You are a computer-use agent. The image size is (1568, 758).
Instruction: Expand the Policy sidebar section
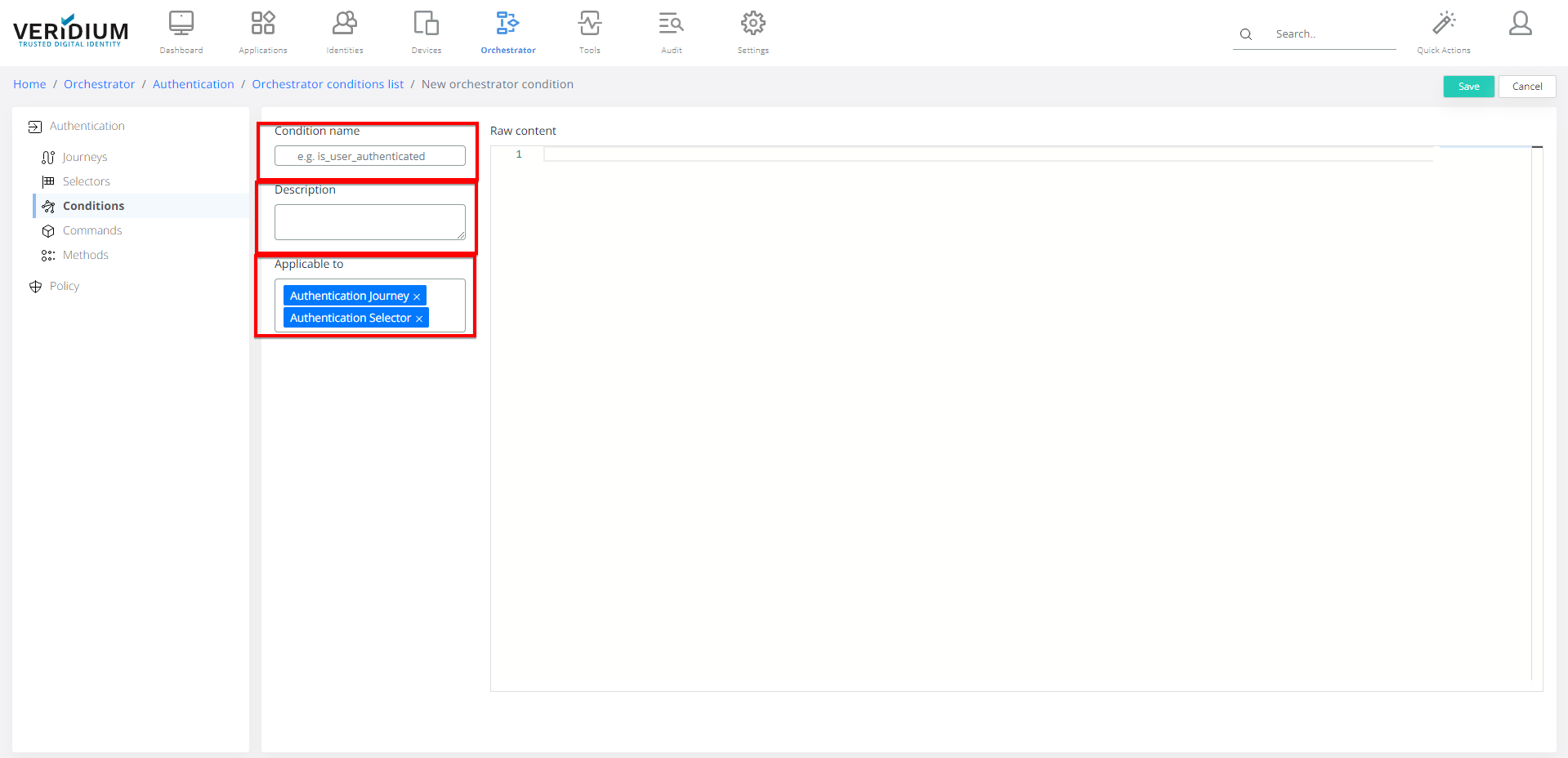tap(64, 286)
